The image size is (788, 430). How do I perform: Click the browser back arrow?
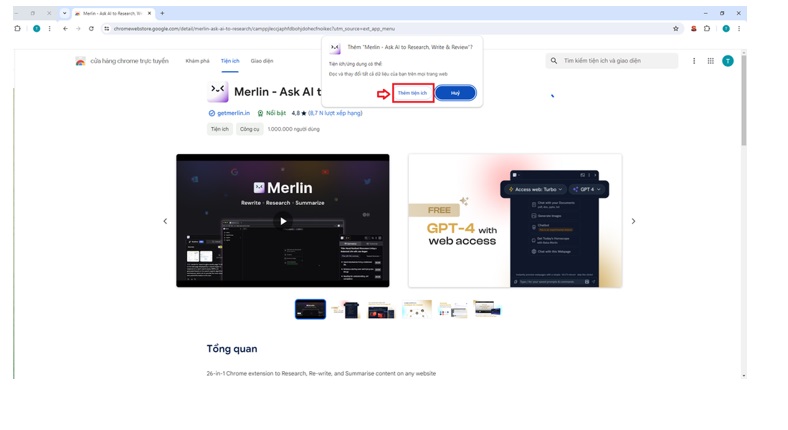65,28
